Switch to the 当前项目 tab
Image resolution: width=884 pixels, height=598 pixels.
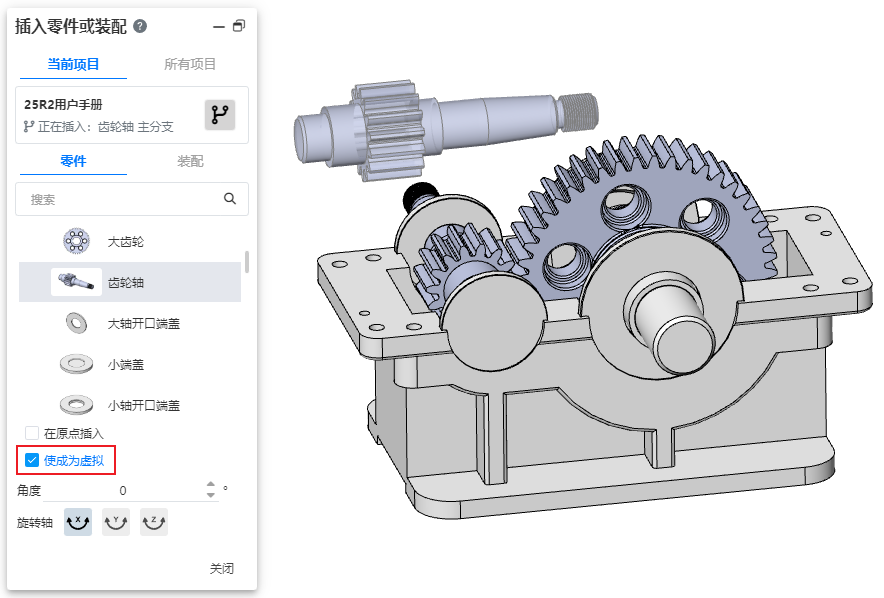click(x=73, y=64)
